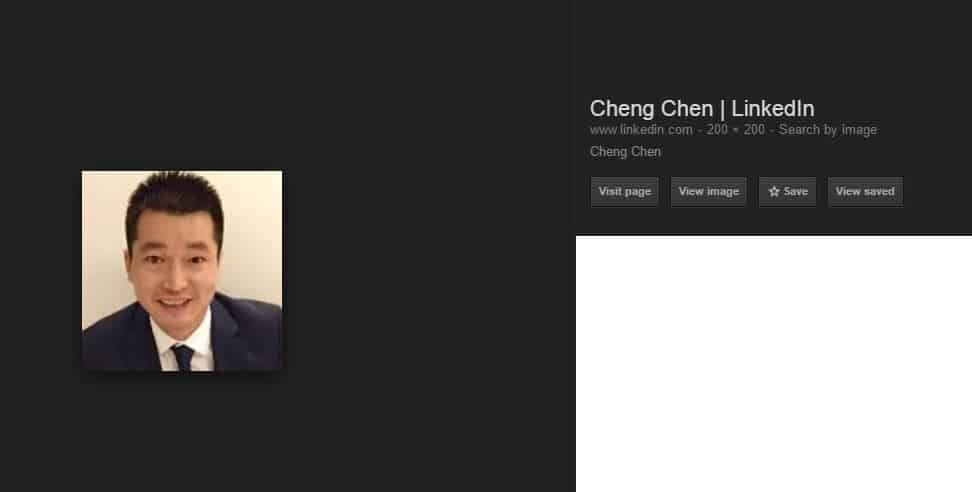Screen dimensions: 972x492
Task: Select the 'Search by image' link
Action: tap(828, 130)
